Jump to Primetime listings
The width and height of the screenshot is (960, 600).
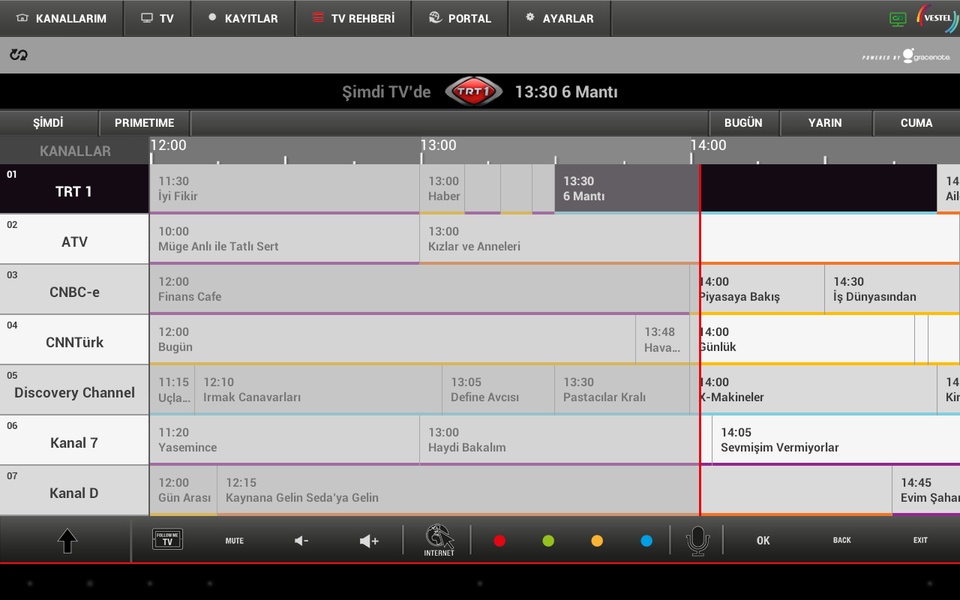click(x=144, y=123)
